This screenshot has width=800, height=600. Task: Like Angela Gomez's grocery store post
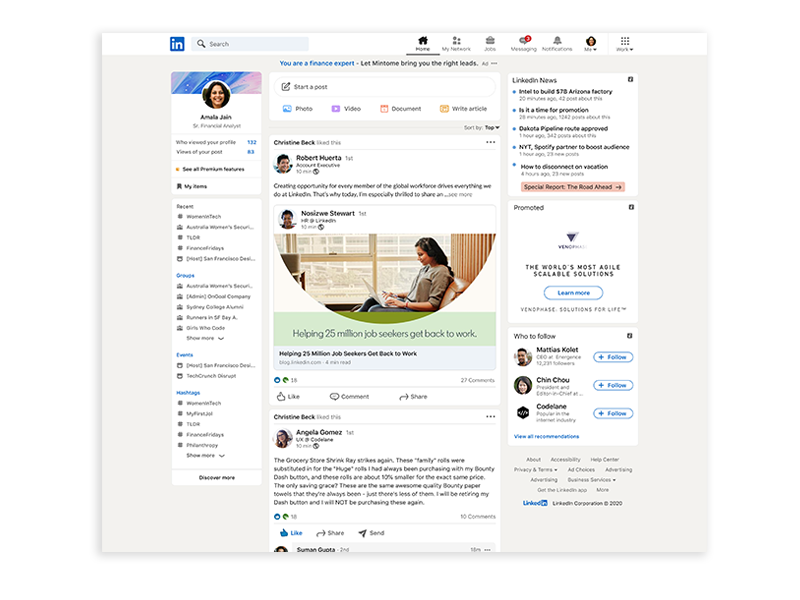coord(291,533)
